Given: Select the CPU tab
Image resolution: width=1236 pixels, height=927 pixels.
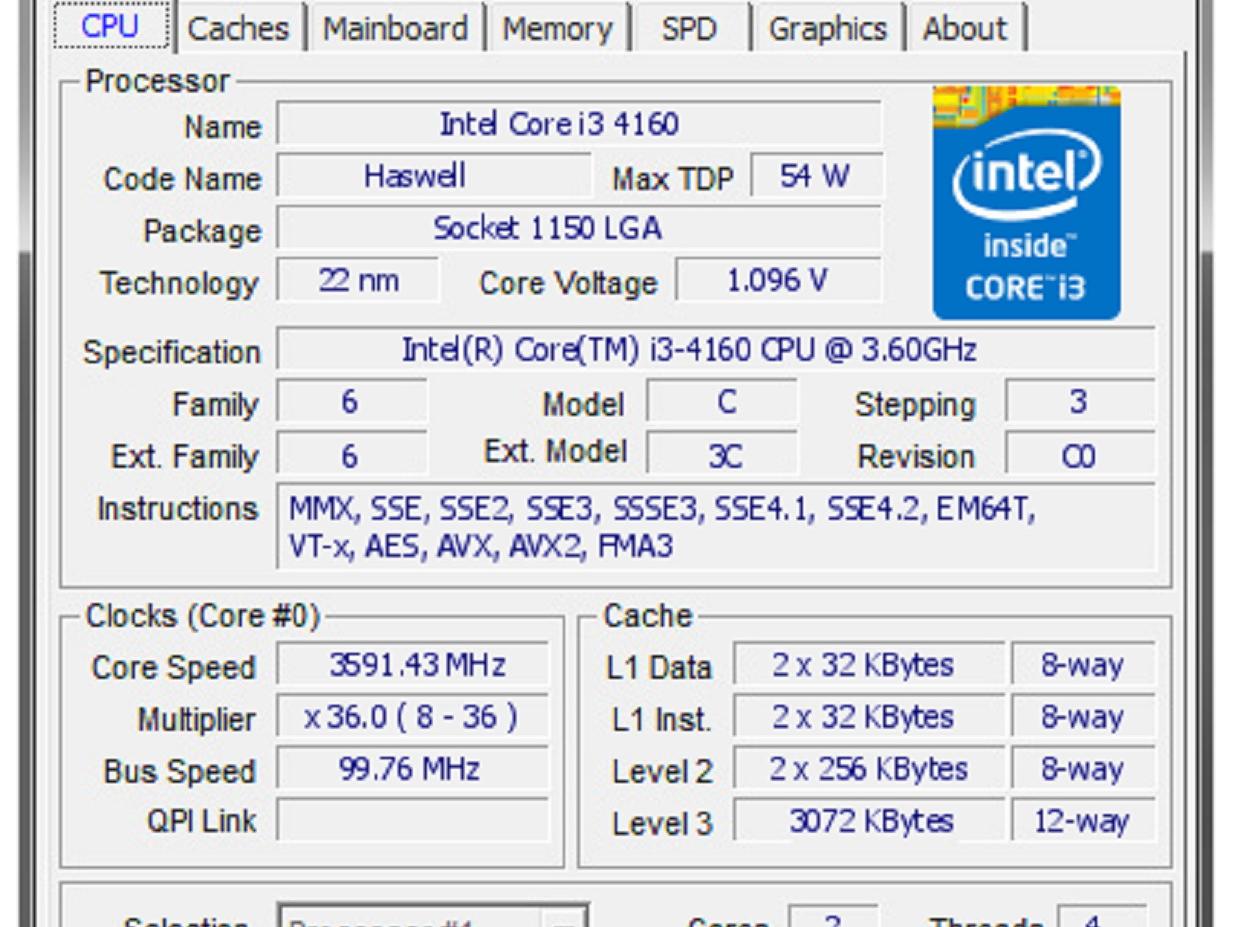Looking at the screenshot, I should (110, 27).
